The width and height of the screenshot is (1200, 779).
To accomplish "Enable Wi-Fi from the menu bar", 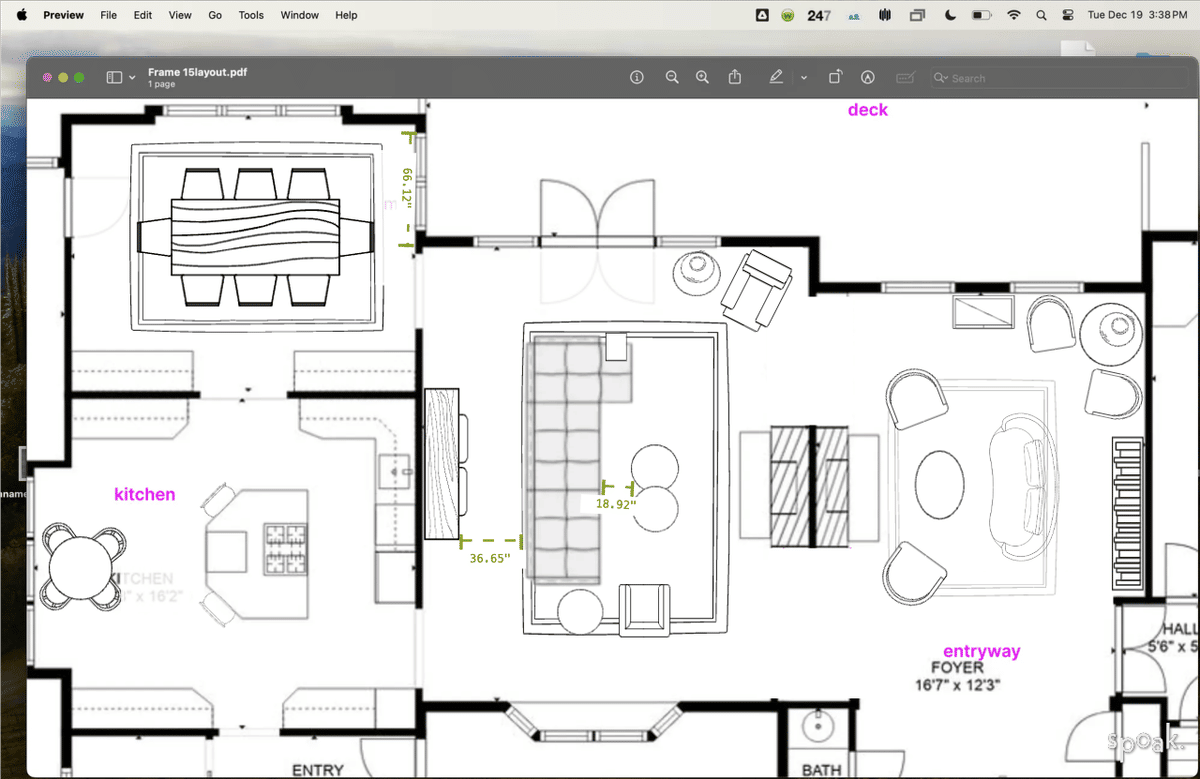I will coord(1013,15).
